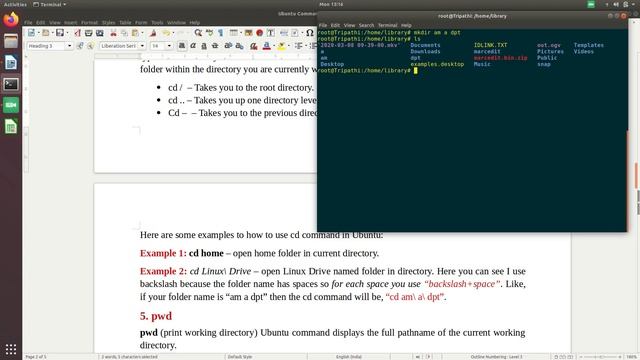640x360 pixels.
Task: Click the English (India) language status field
Action: (349, 357)
